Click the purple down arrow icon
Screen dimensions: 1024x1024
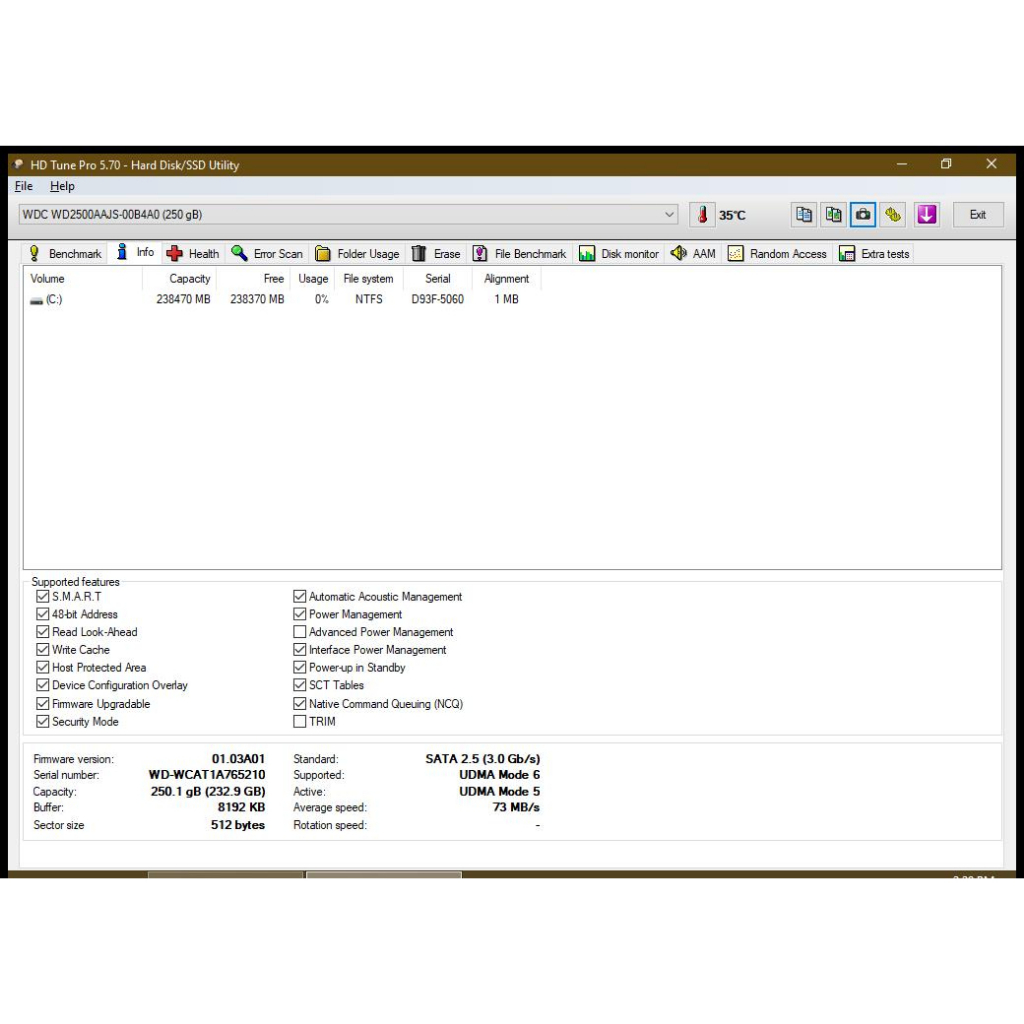927,214
